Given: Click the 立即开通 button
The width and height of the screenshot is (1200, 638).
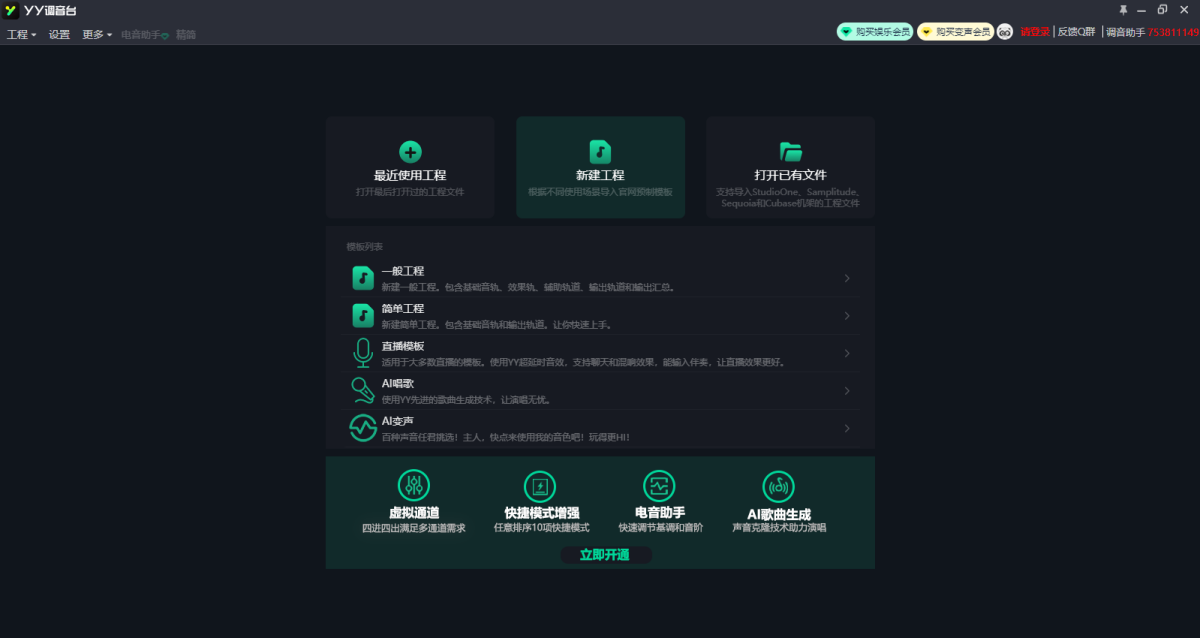Looking at the screenshot, I should point(605,555).
